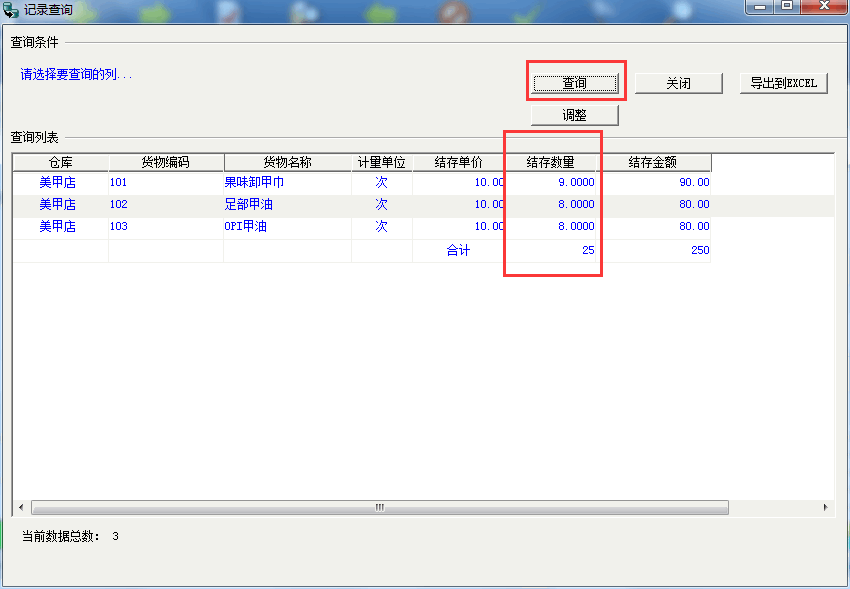Click the 结存单价 column header
This screenshot has height=589, width=850.
point(459,162)
